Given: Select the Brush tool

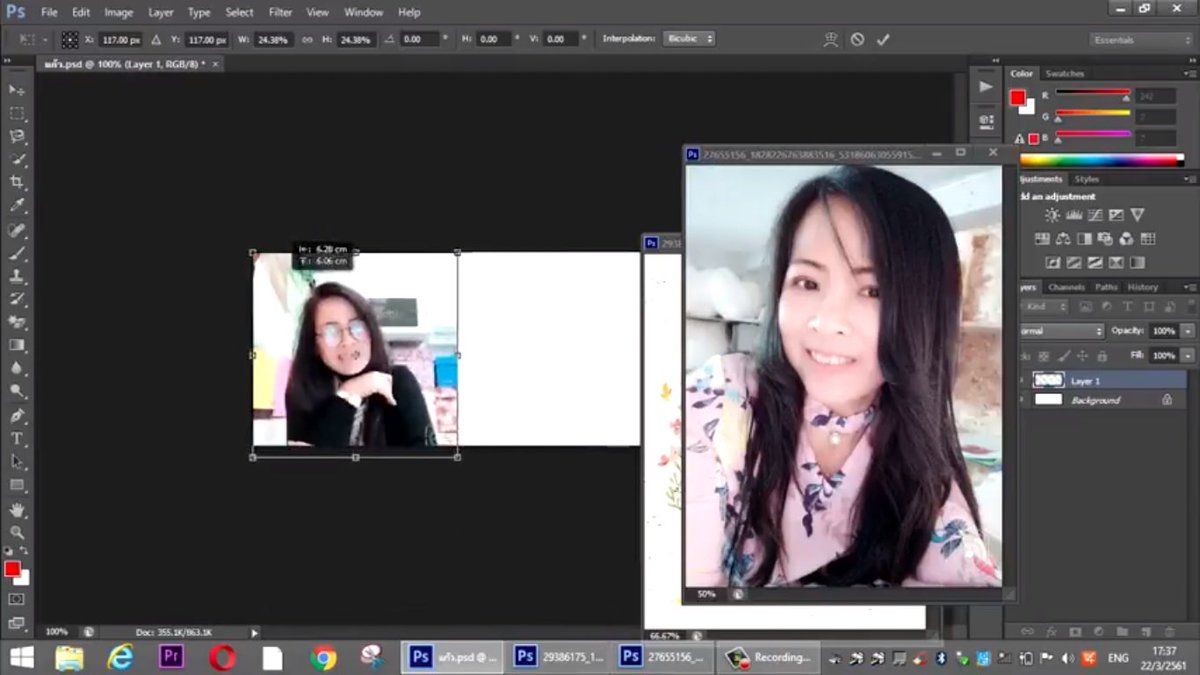Looking at the screenshot, I should click(17, 252).
